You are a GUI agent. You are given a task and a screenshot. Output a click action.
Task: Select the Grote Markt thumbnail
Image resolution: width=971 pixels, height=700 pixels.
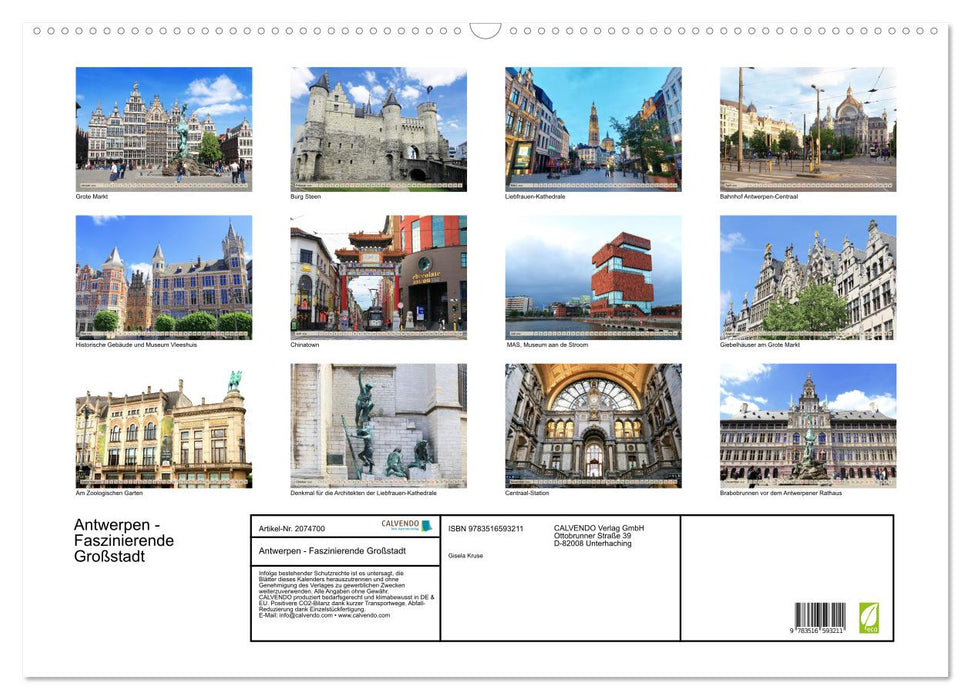163,128
